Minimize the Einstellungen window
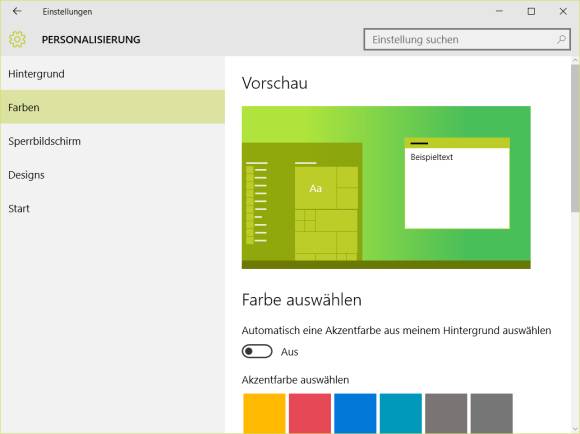 pyautogui.click(x=499, y=11)
